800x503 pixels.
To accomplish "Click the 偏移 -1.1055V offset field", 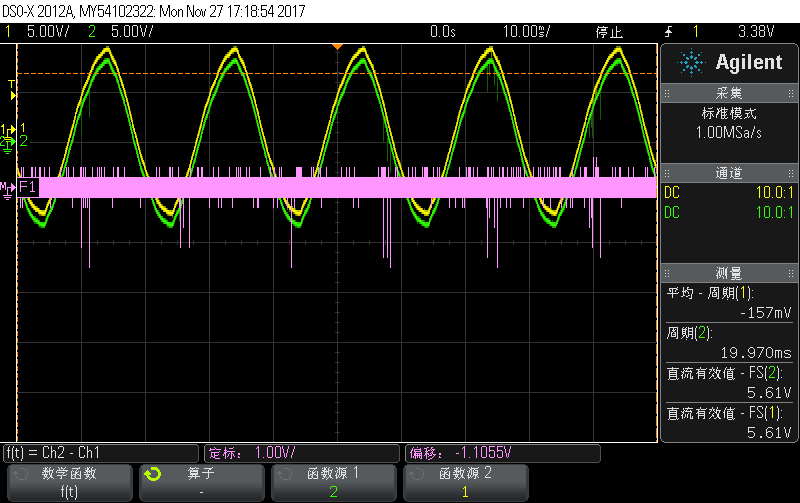I will (x=503, y=453).
